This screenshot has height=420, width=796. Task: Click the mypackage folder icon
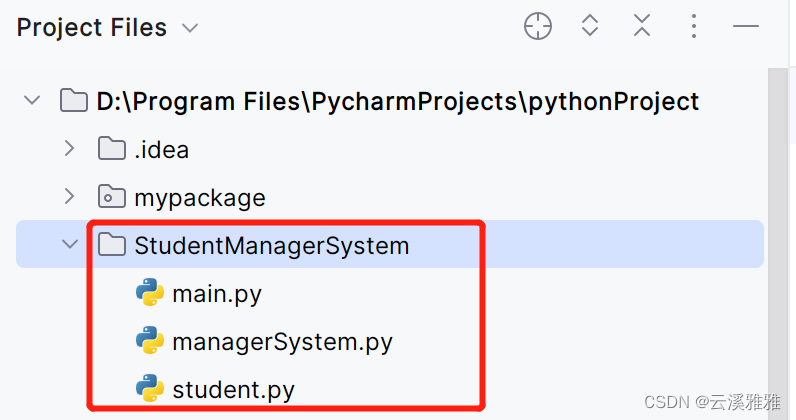[111, 198]
